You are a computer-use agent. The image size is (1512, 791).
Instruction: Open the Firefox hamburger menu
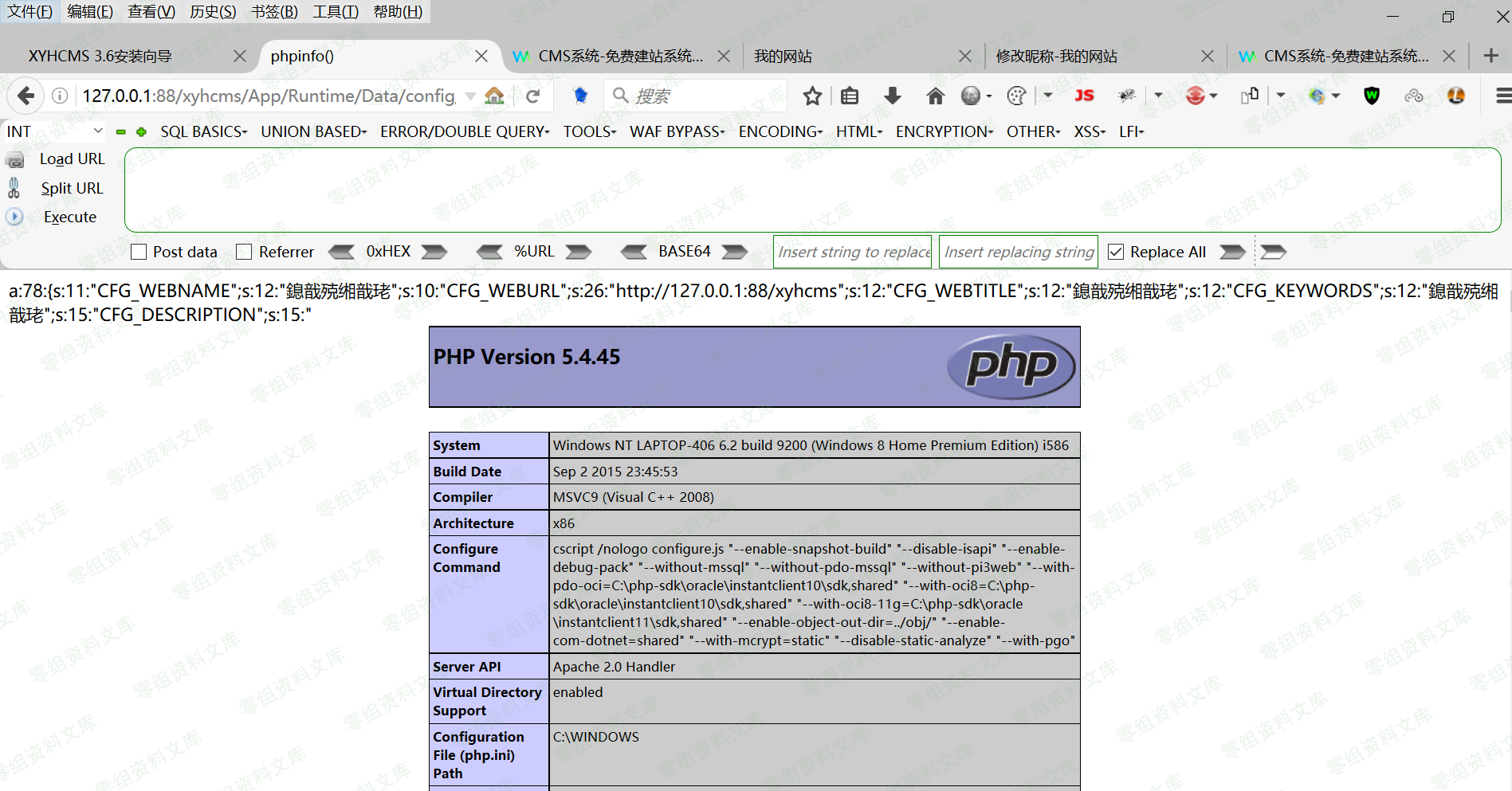coord(1503,96)
